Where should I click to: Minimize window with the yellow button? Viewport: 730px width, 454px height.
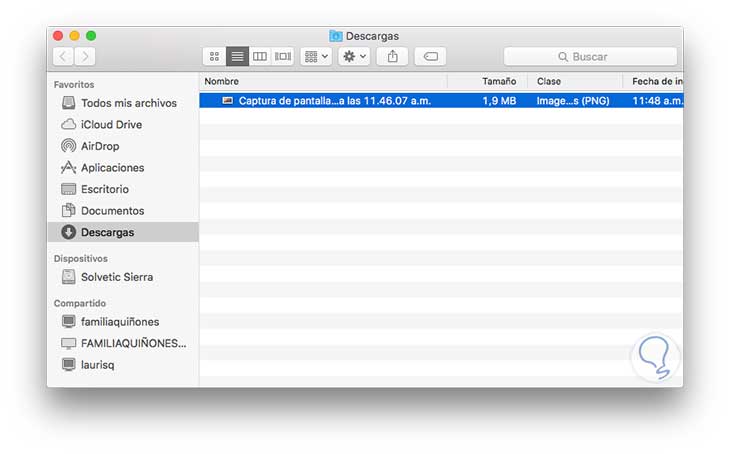point(74,35)
